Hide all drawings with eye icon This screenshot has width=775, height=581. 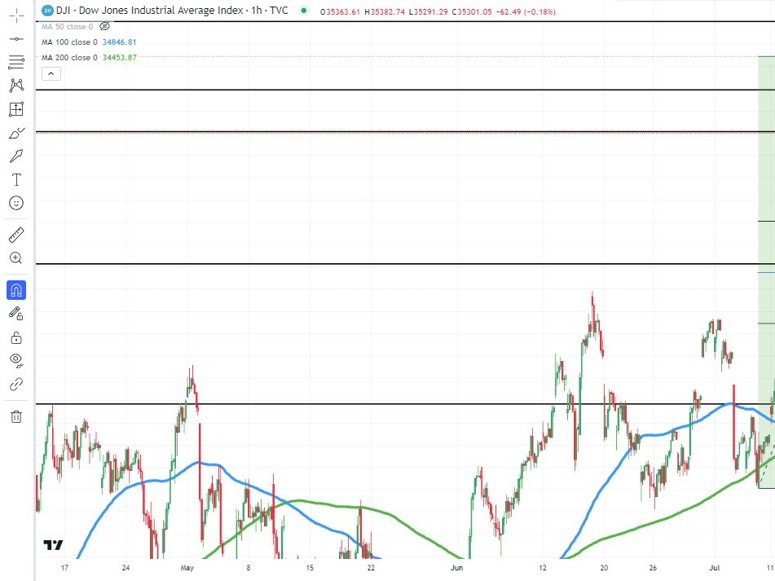click(x=16, y=360)
